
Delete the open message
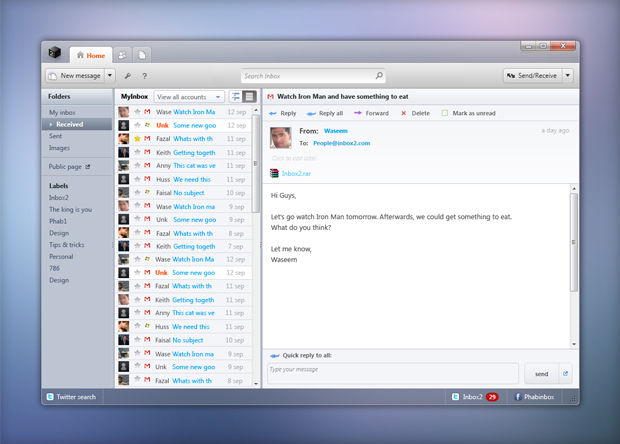click(415, 113)
